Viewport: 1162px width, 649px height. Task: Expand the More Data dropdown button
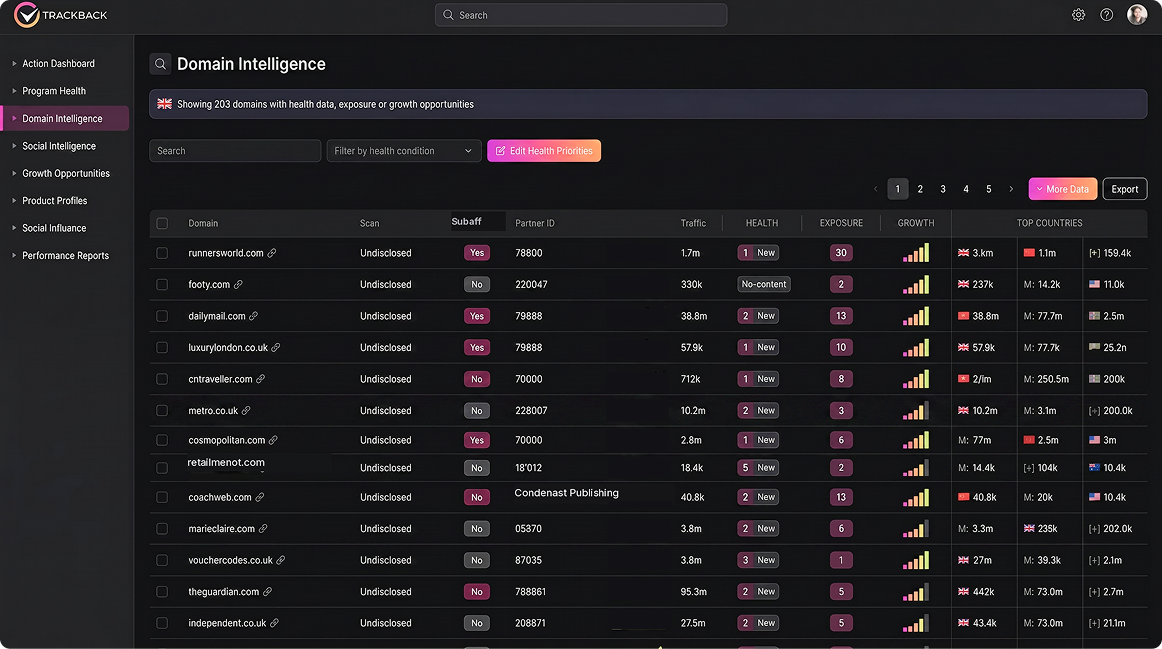point(1063,189)
